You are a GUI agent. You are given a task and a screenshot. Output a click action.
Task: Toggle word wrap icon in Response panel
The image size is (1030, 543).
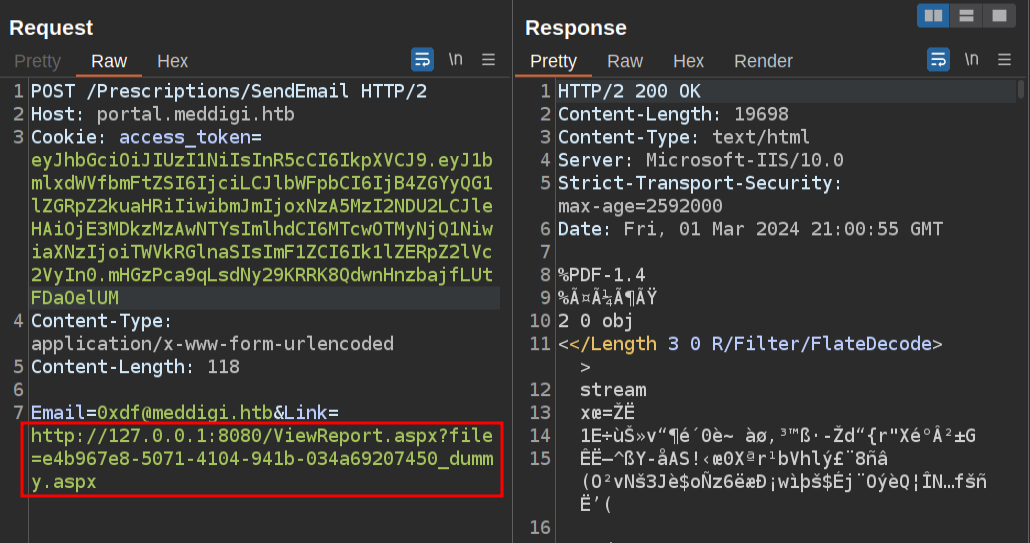tap(938, 60)
